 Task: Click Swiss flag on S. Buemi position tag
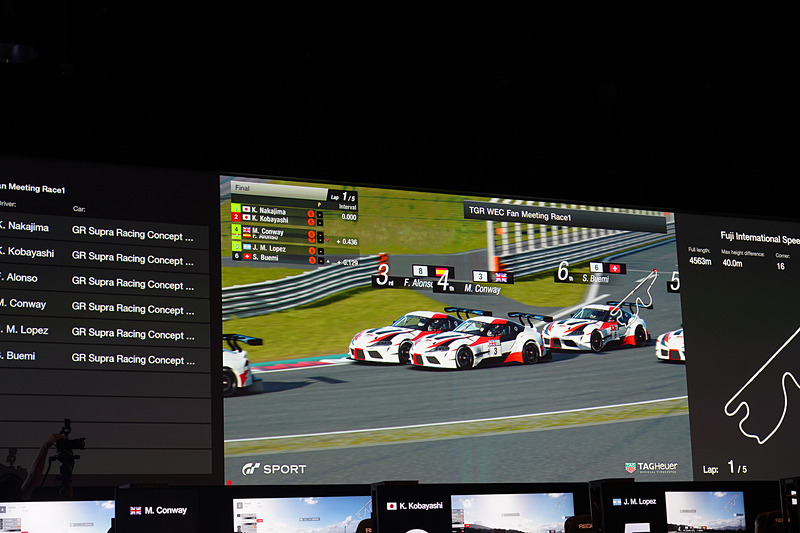(x=614, y=268)
